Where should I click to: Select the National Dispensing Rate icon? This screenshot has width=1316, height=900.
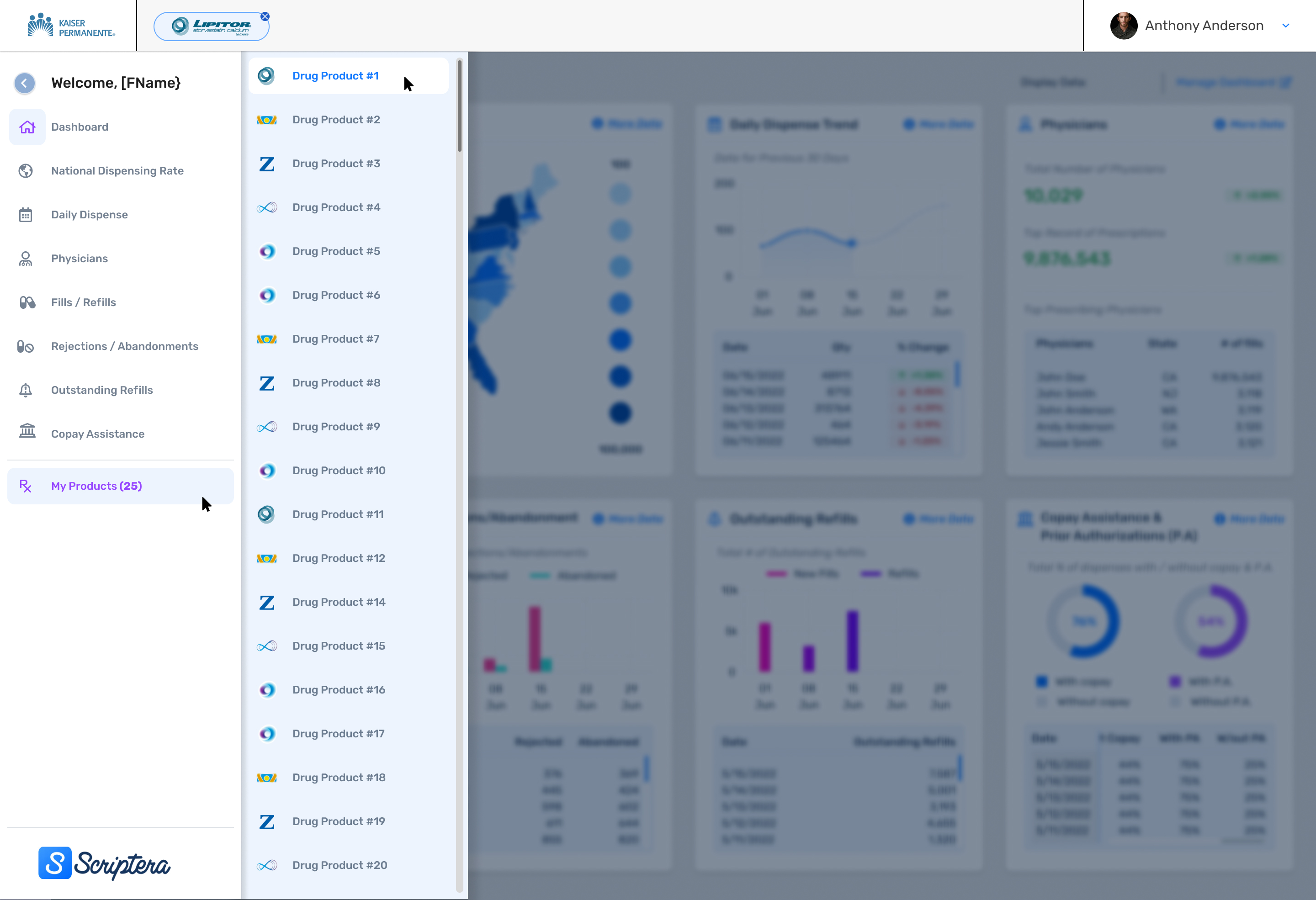pos(26,171)
